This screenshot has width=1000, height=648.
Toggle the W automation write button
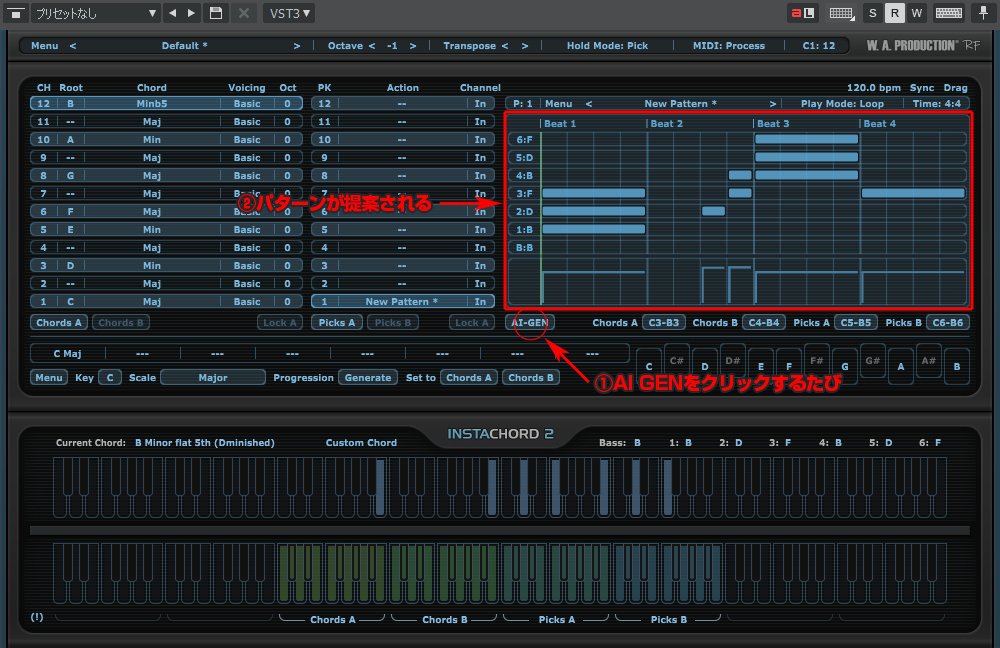[916, 13]
